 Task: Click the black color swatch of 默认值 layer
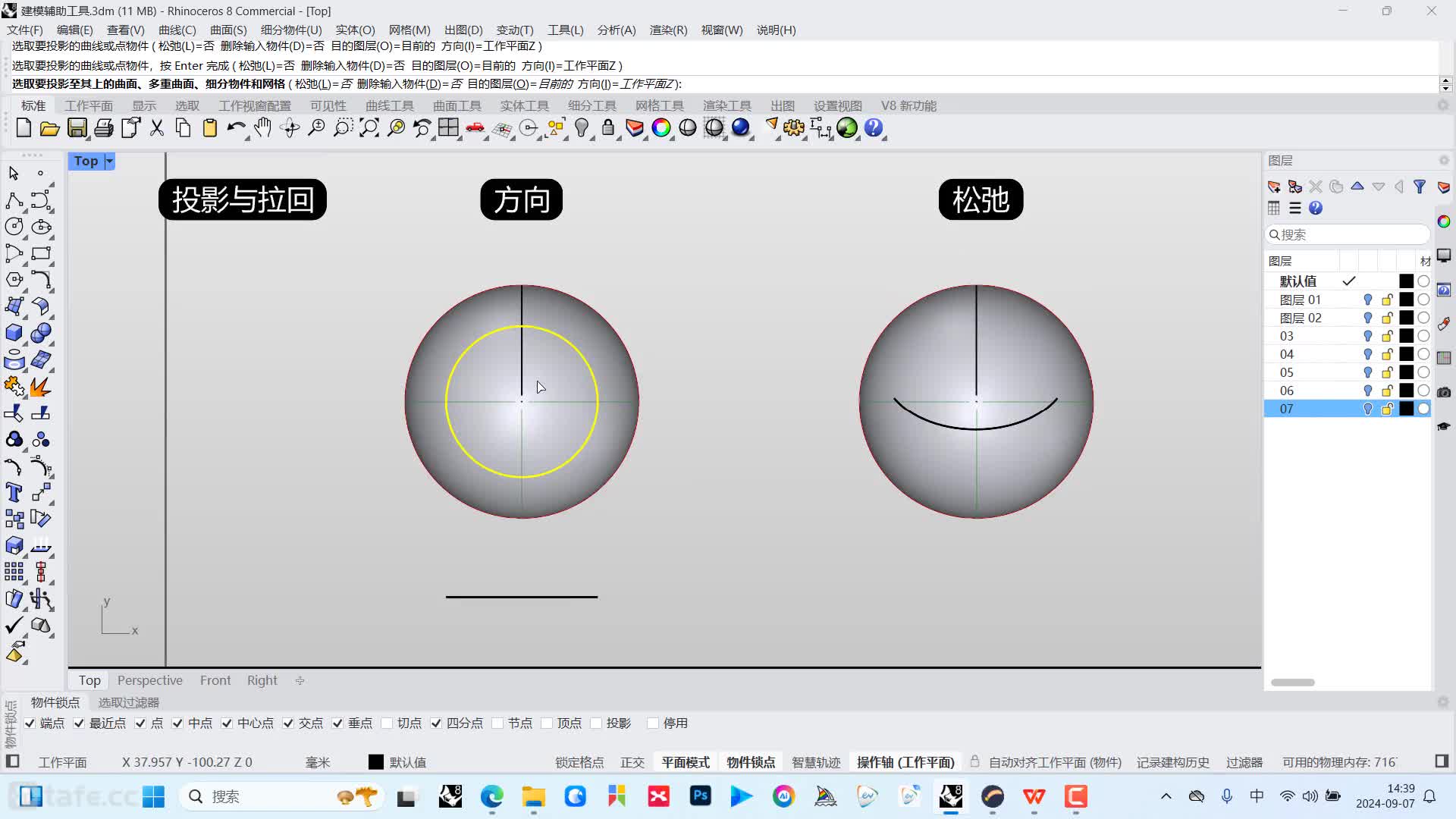[x=1406, y=281]
